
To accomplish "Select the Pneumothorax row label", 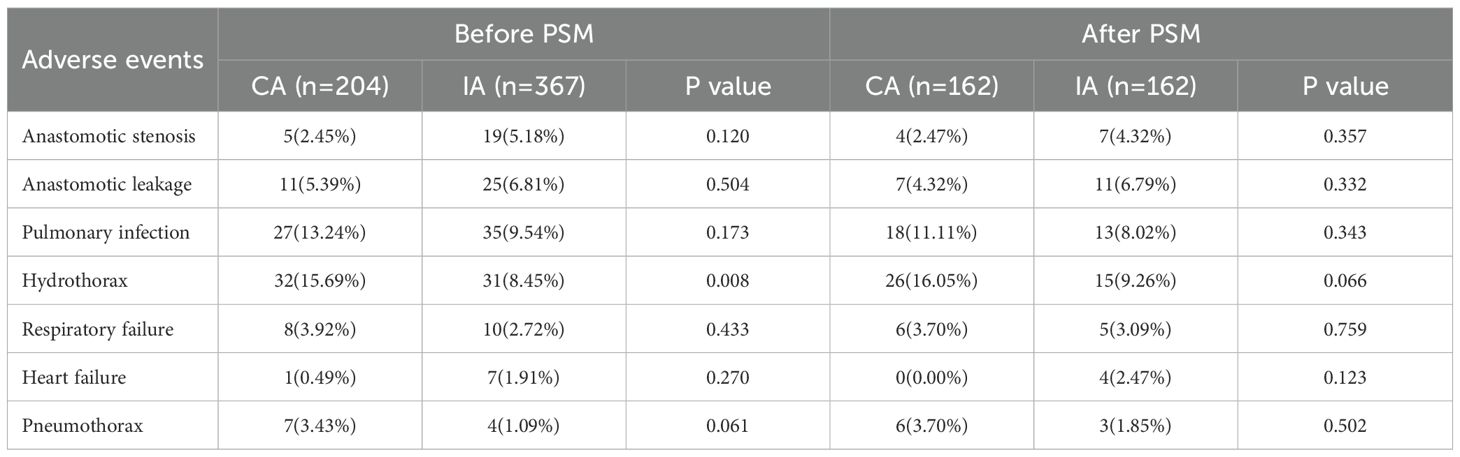I will pyautogui.click(x=82, y=425).
